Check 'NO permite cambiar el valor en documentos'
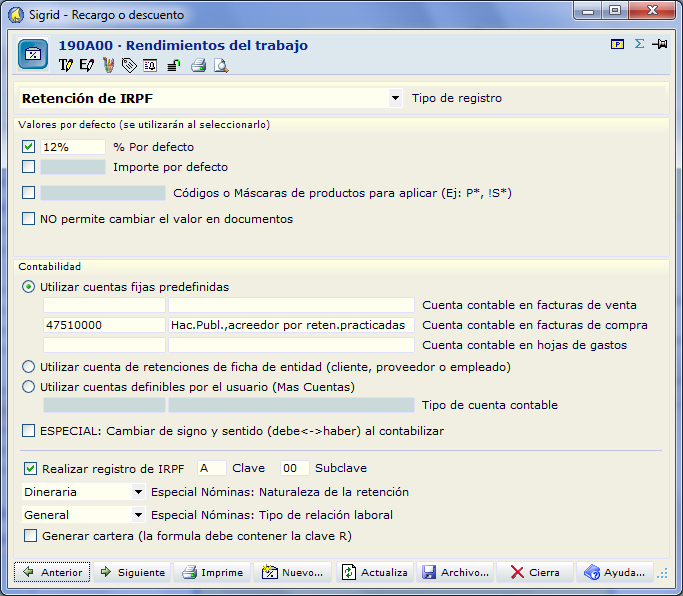 click(28, 219)
